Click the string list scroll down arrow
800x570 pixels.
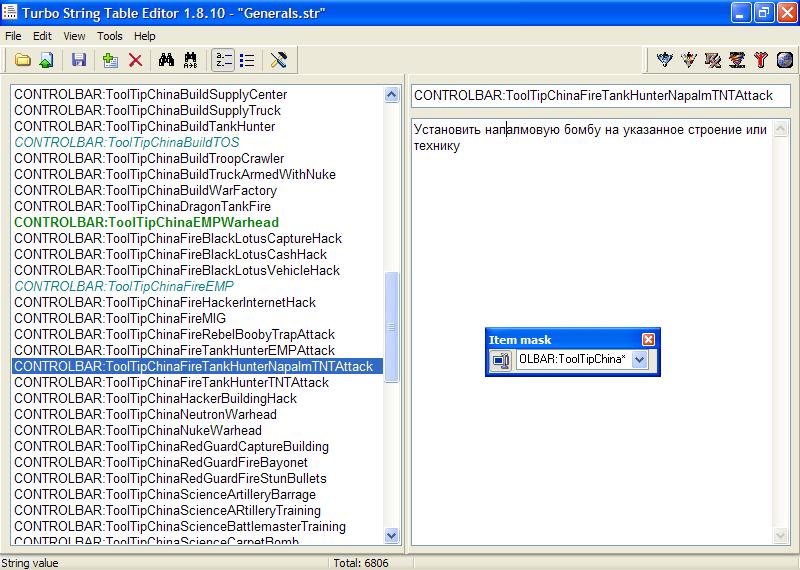coord(391,535)
